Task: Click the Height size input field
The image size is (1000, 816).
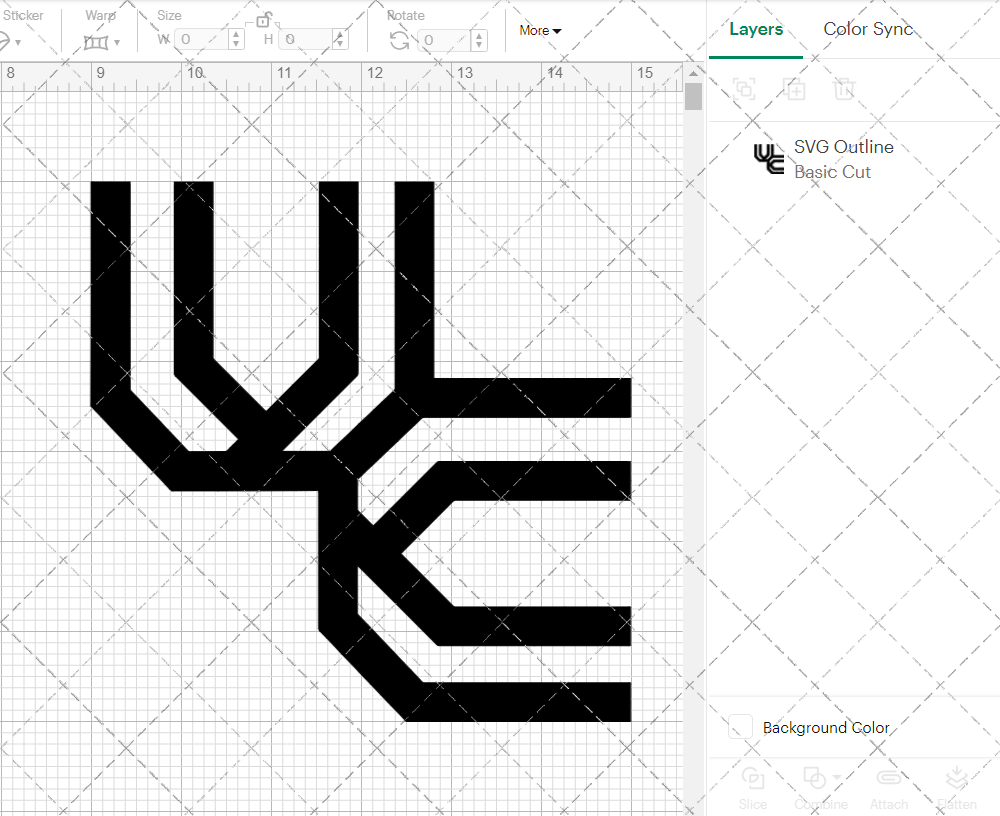Action: click(305, 40)
